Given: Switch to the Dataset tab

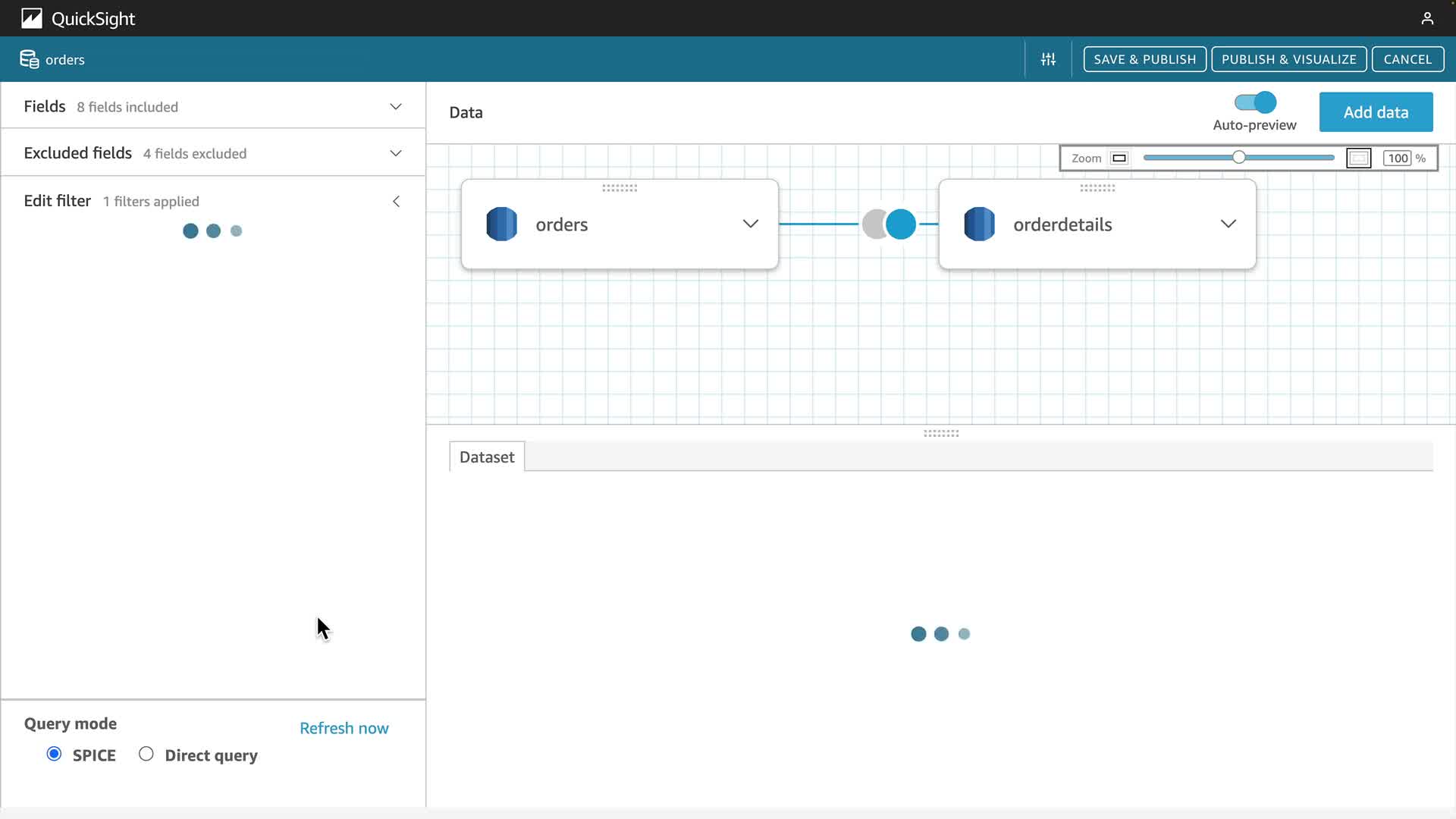Looking at the screenshot, I should click(487, 457).
